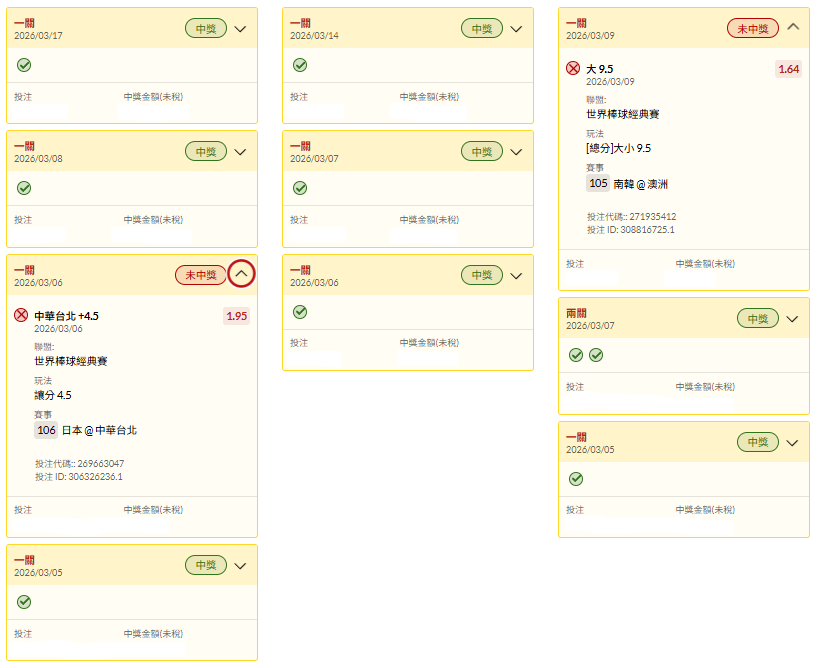Expand the 2026/03/14 bet card
This screenshot has height=668, width=817.
click(516, 29)
